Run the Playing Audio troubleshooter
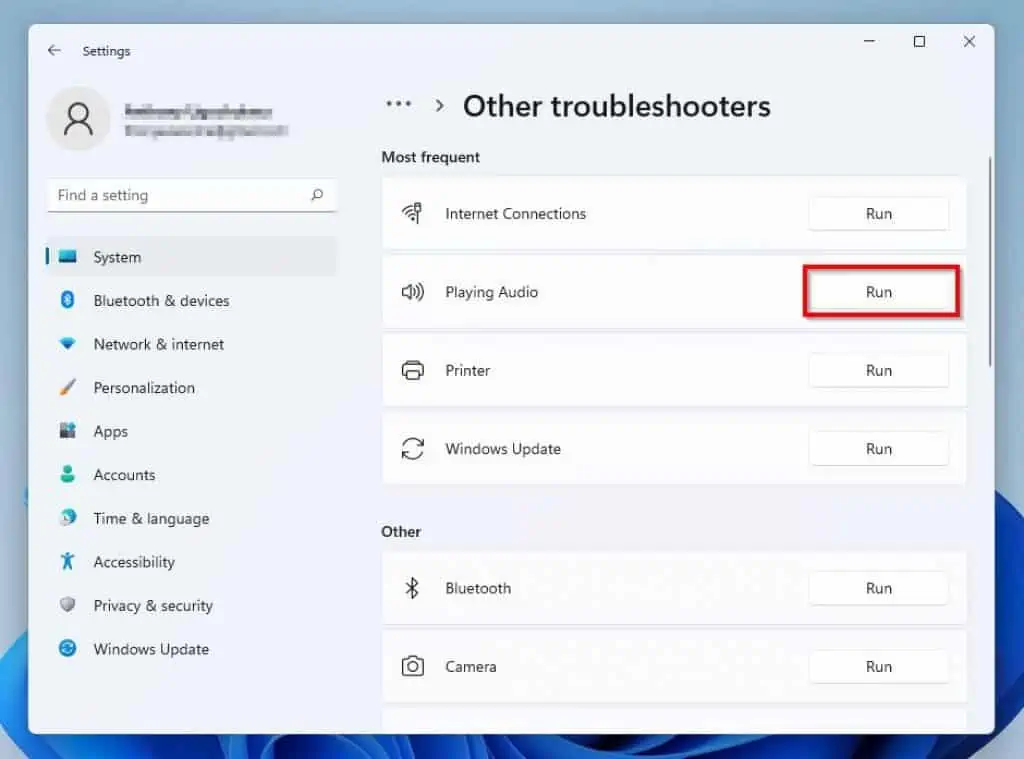 (x=878, y=292)
